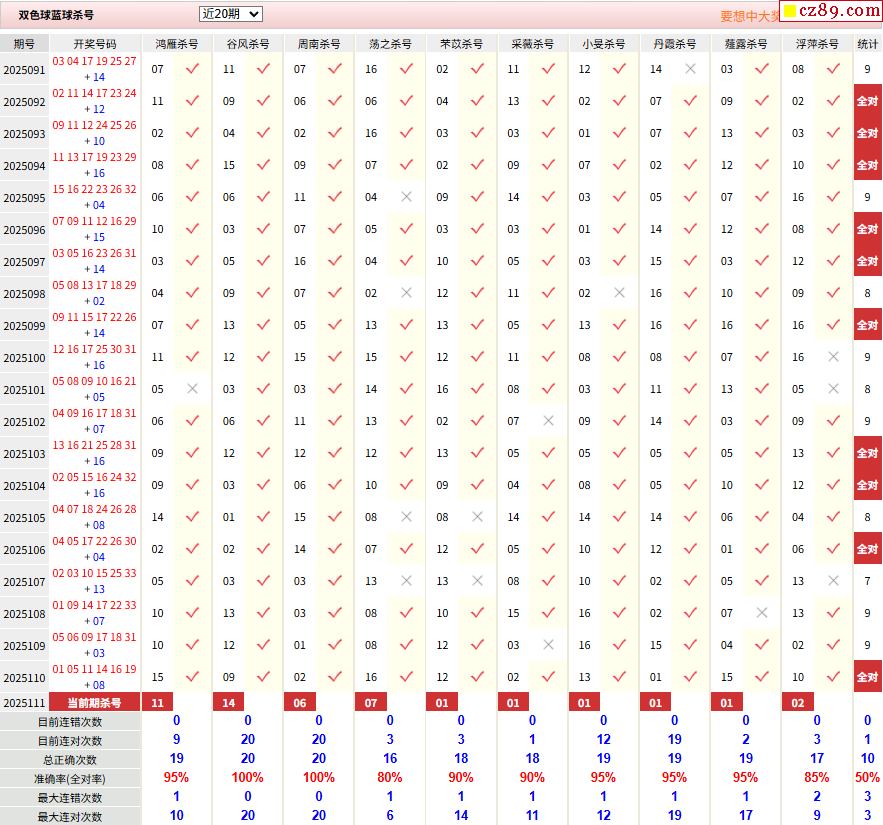Open the 近20期 period dropdown
This screenshot has height=825, width=883.
[x=231, y=14]
